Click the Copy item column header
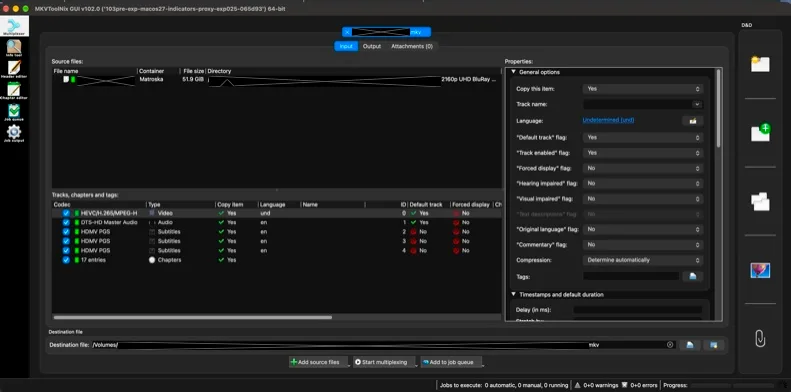The width and height of the screenshot is (791, 392). click(x=236, y=205)
